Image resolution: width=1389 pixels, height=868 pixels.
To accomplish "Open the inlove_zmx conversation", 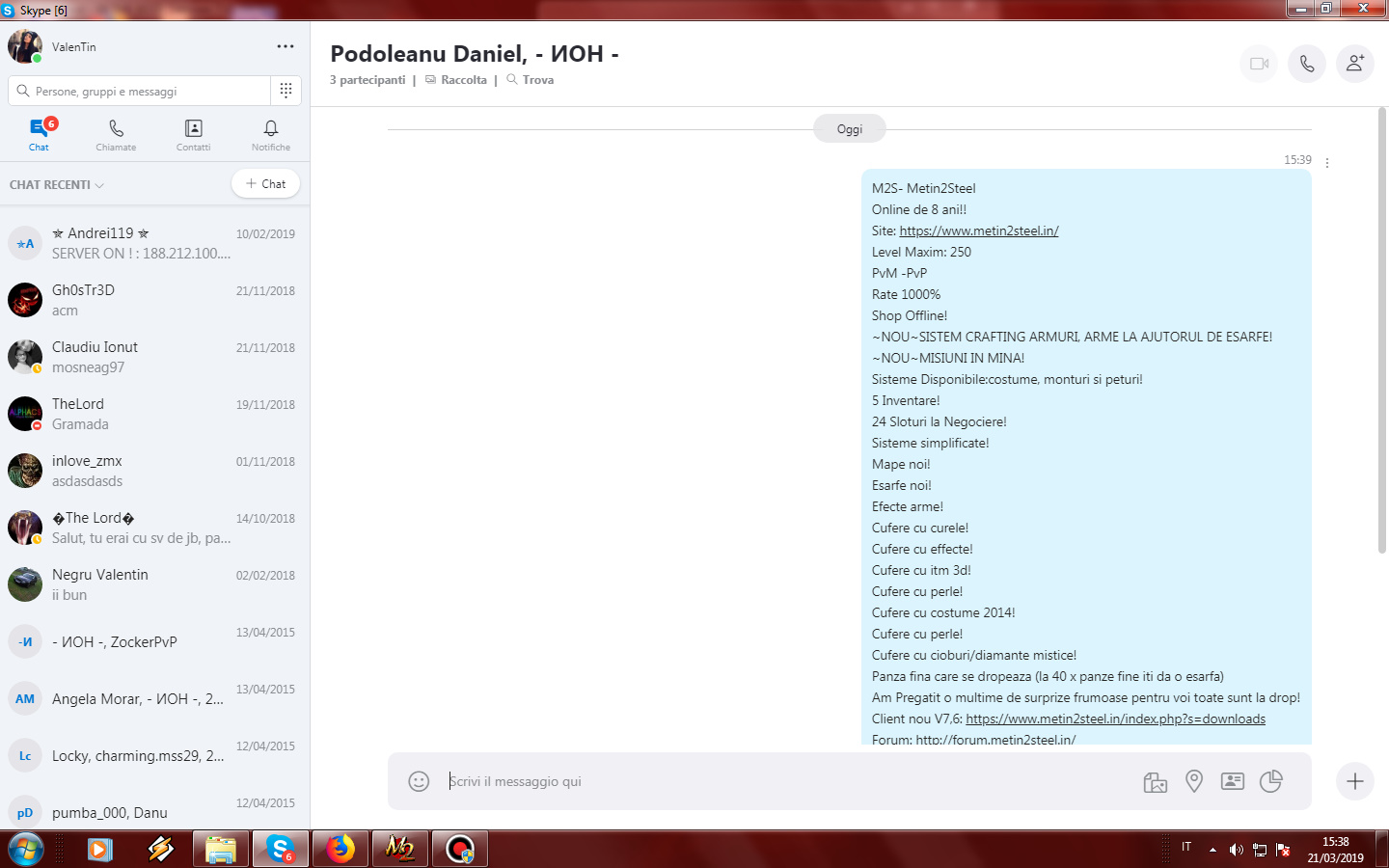I will click(x=154, y=471).
